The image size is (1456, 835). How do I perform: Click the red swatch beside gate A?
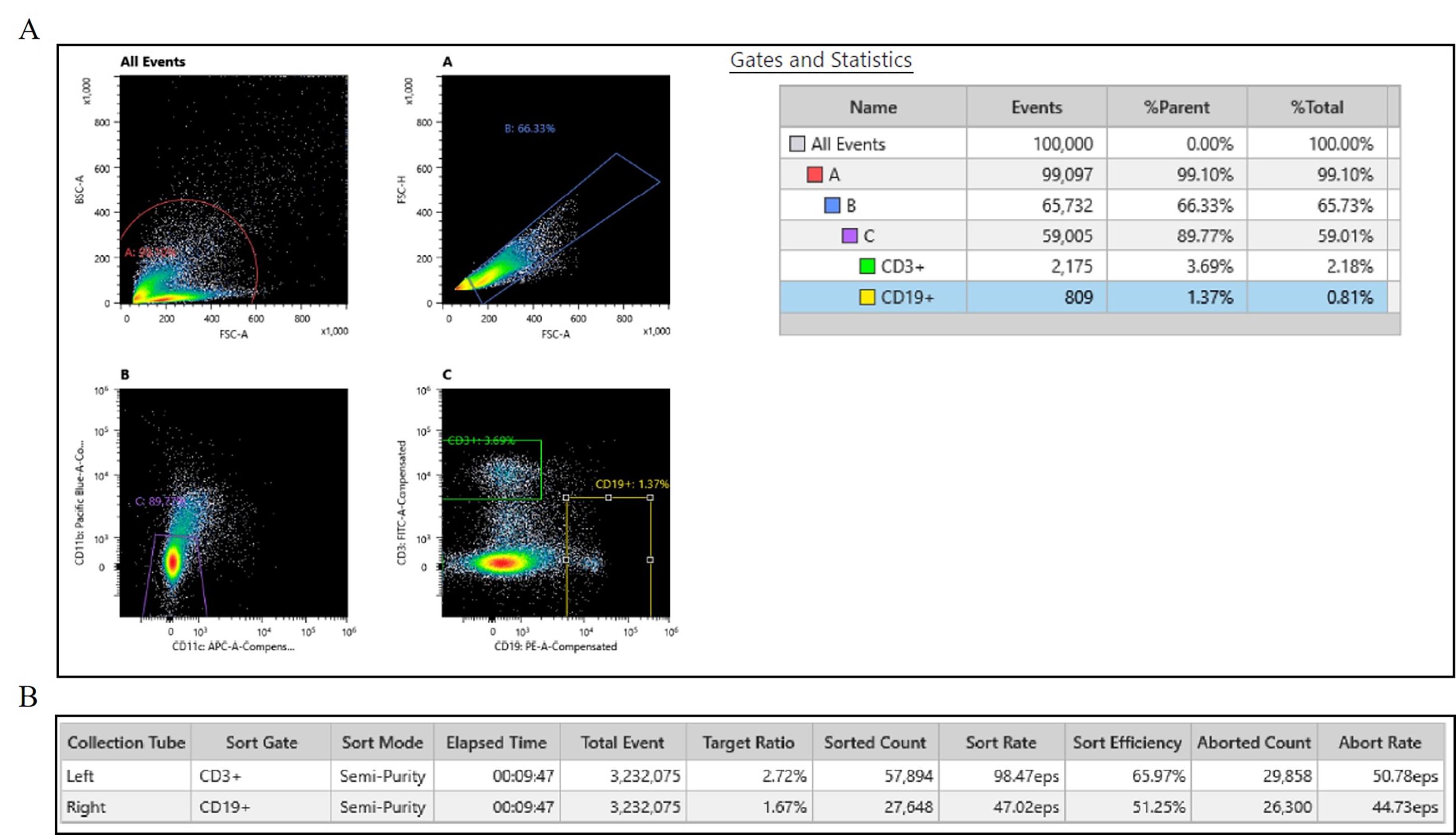pyautogui.click(x=814, y=174)
